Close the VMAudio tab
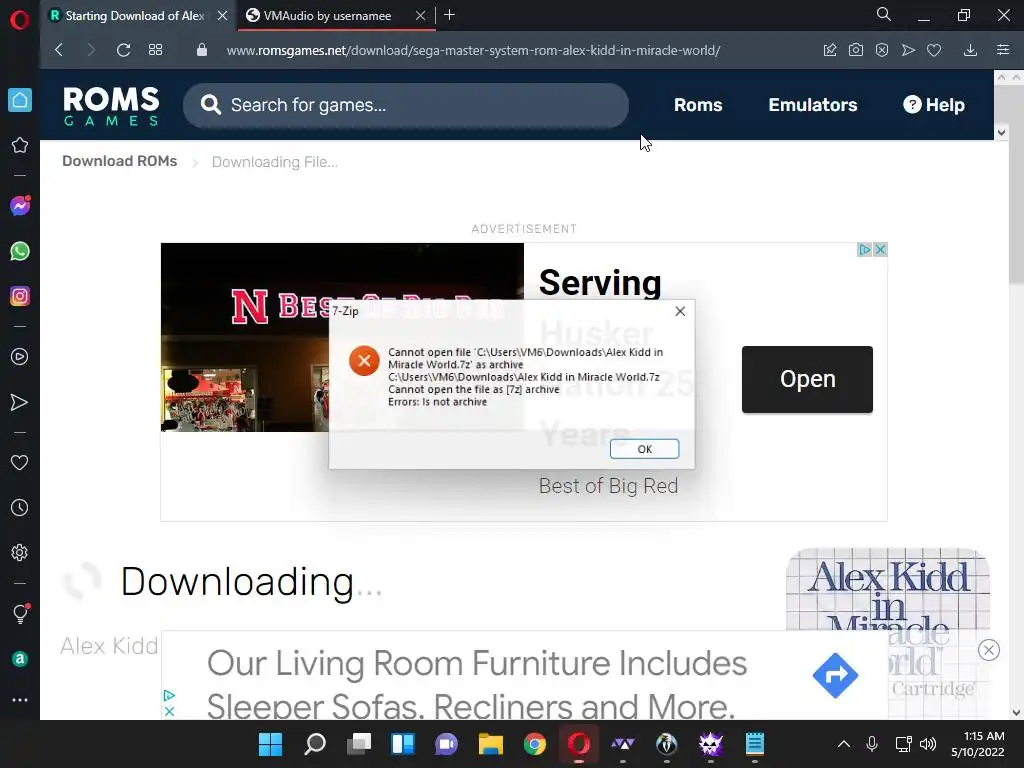Image resolution: width=1024 pixels, height=768 pixels. click(x=421, y=16)
